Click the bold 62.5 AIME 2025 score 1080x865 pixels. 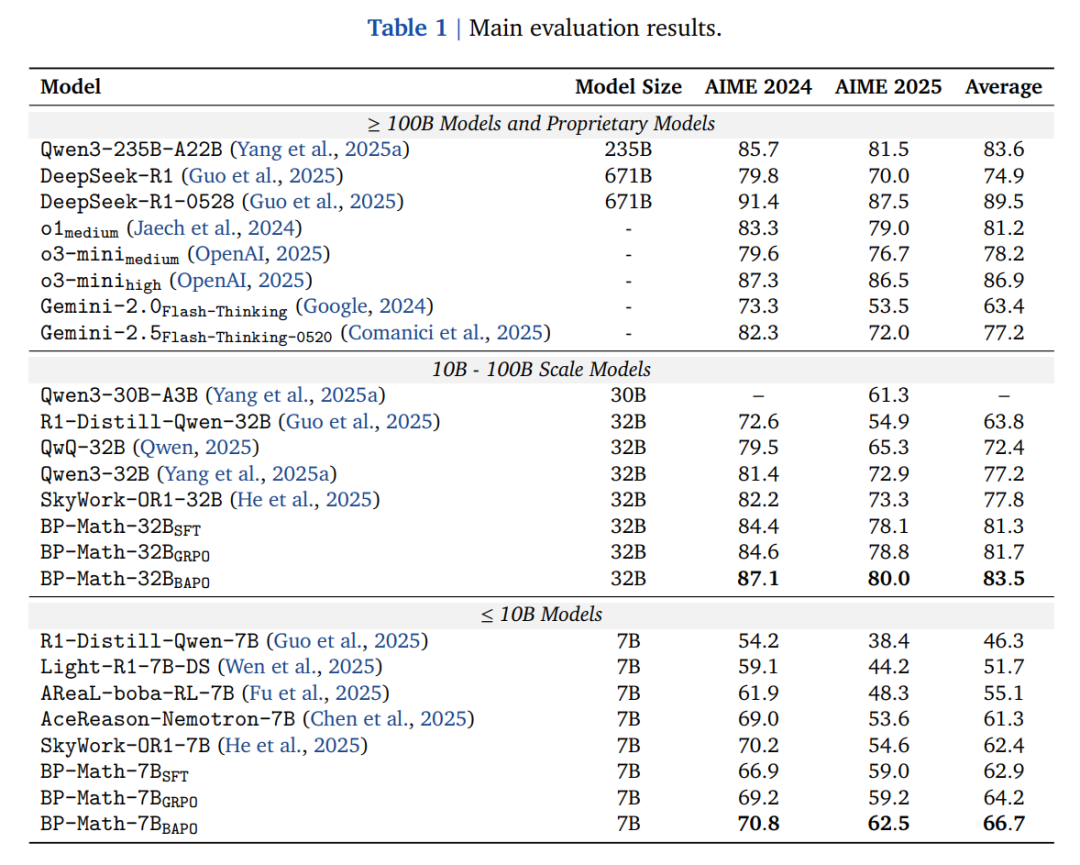click(x=889, y=824)
